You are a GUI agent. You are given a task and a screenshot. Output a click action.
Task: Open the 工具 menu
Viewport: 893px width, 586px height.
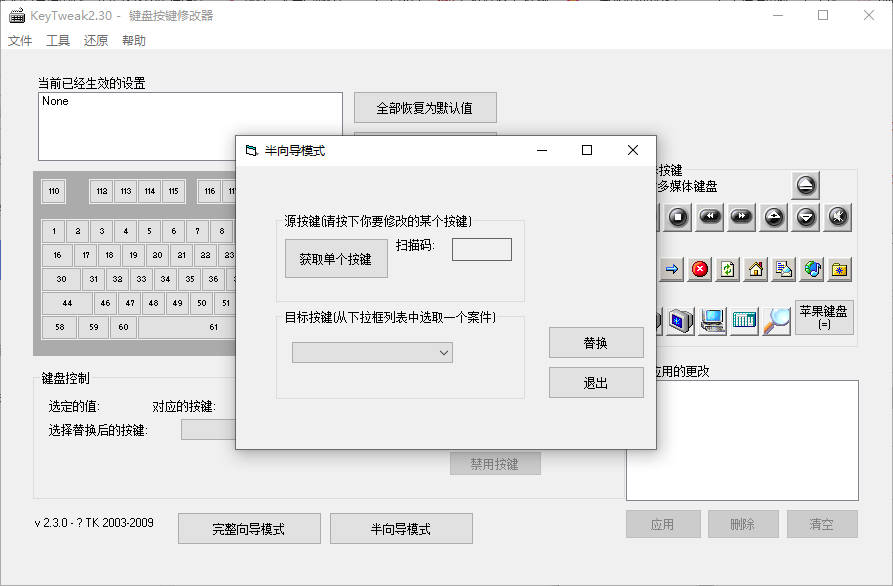(x=58, y=40)
